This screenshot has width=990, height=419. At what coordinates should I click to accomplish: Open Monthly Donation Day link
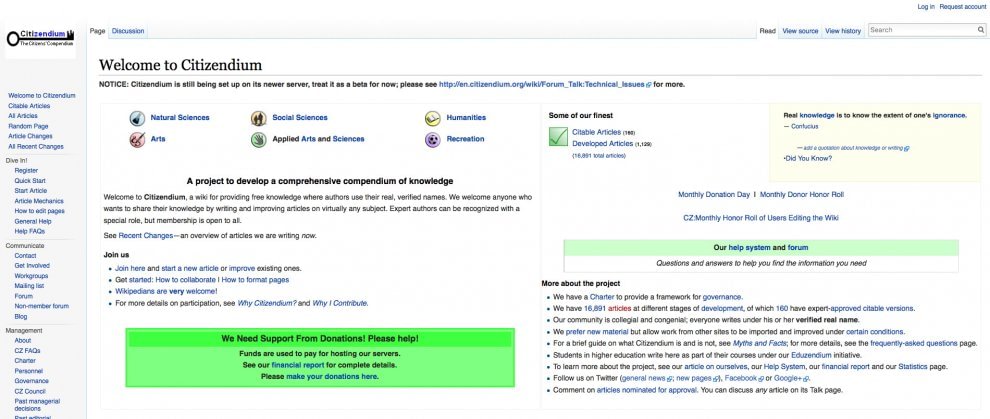713,195
